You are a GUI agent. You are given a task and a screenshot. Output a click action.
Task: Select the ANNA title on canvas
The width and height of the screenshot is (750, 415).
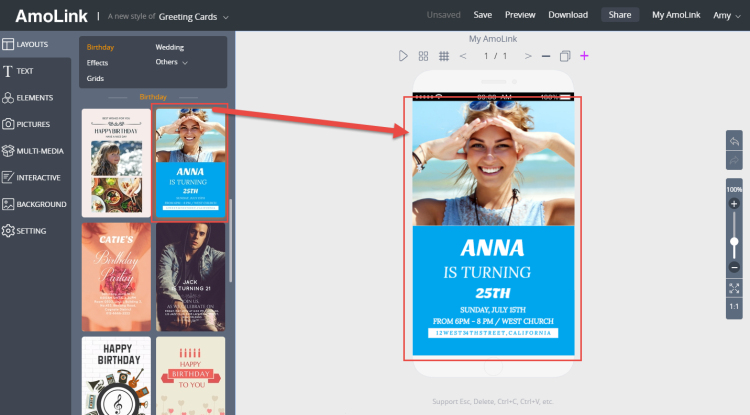493,248
